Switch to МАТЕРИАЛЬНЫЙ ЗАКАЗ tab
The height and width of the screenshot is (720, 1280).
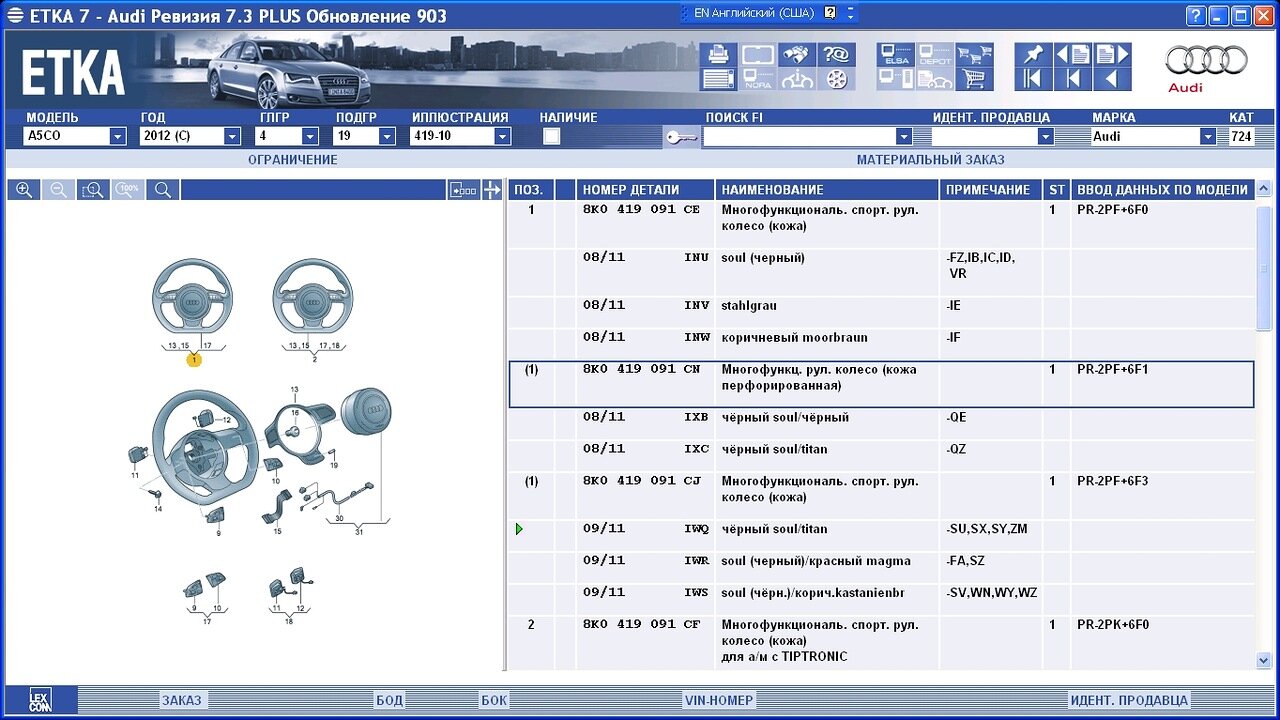931,160
